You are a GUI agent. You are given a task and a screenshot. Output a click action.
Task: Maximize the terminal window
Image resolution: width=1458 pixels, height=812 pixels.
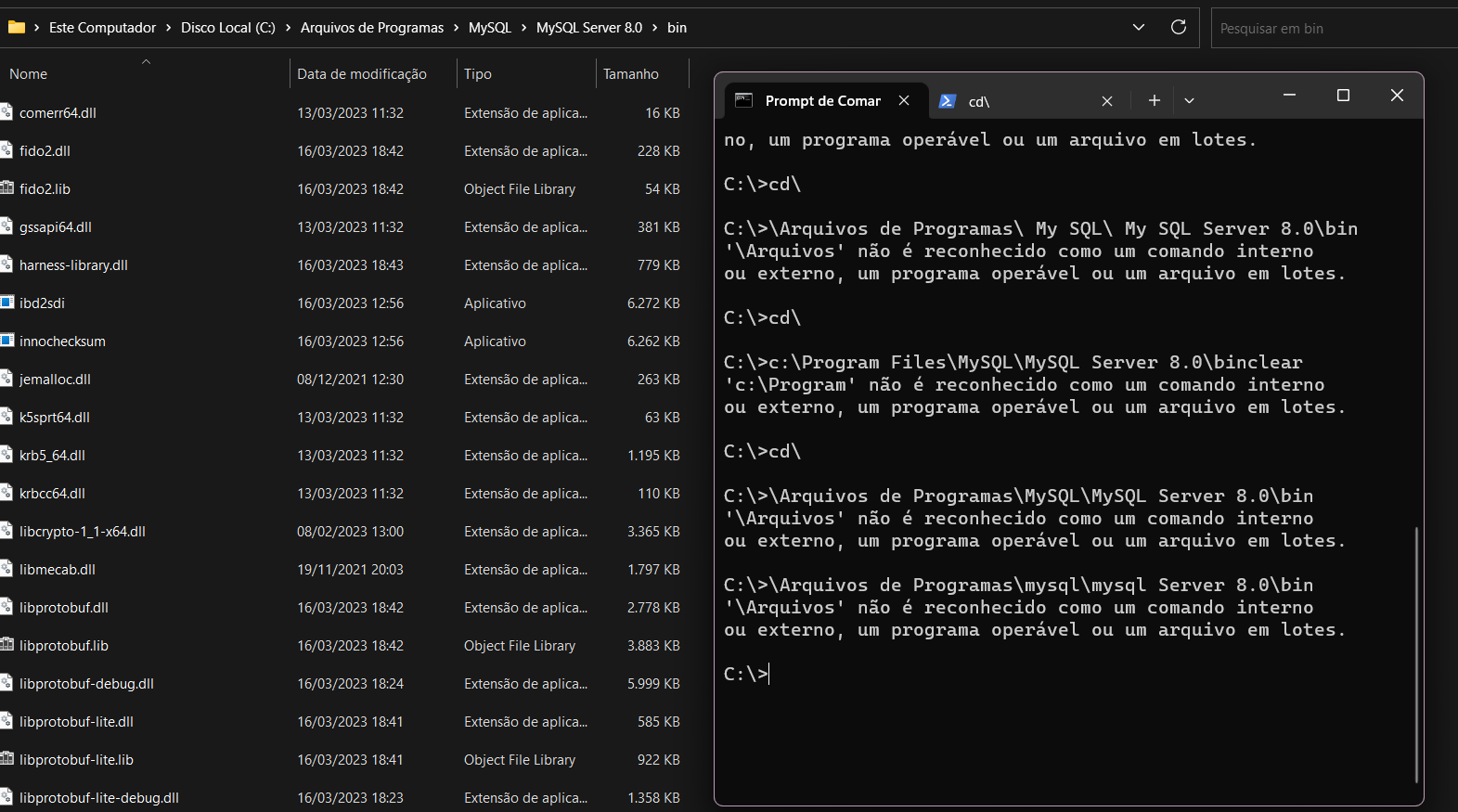click(x=1343, y=95)
